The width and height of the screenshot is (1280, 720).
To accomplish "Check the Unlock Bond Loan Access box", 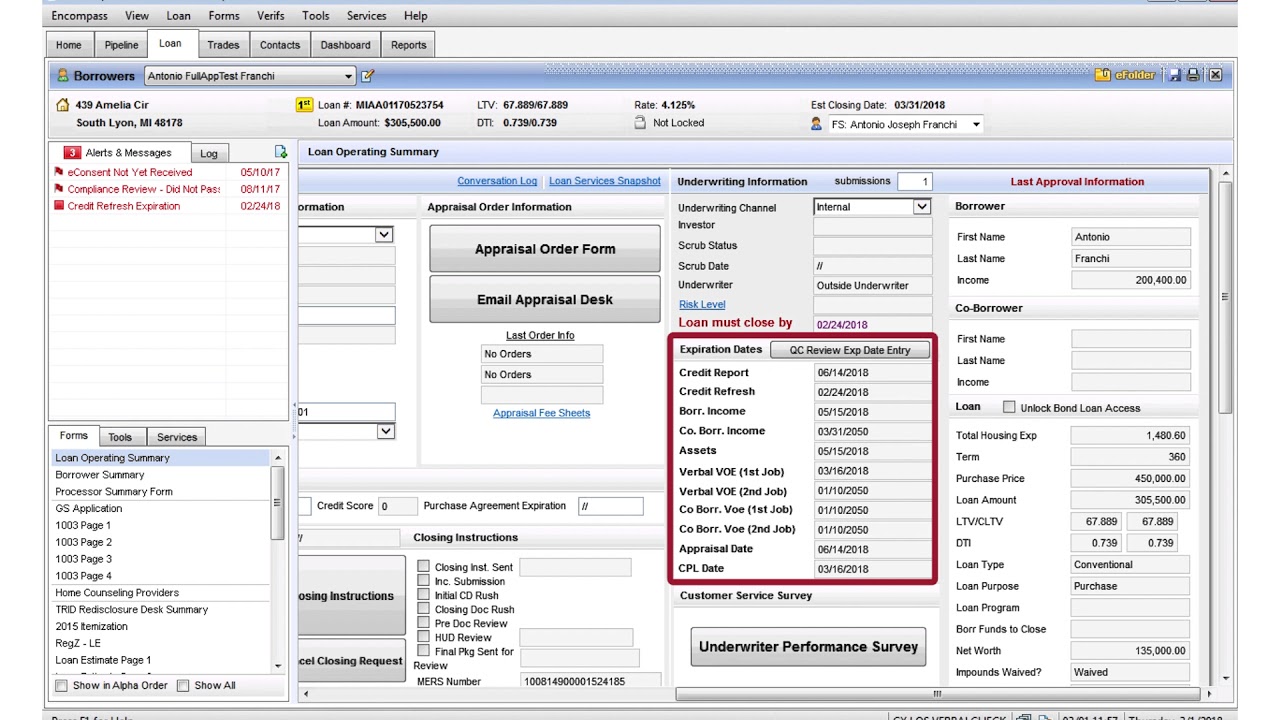I will (x=1009, y=407).
